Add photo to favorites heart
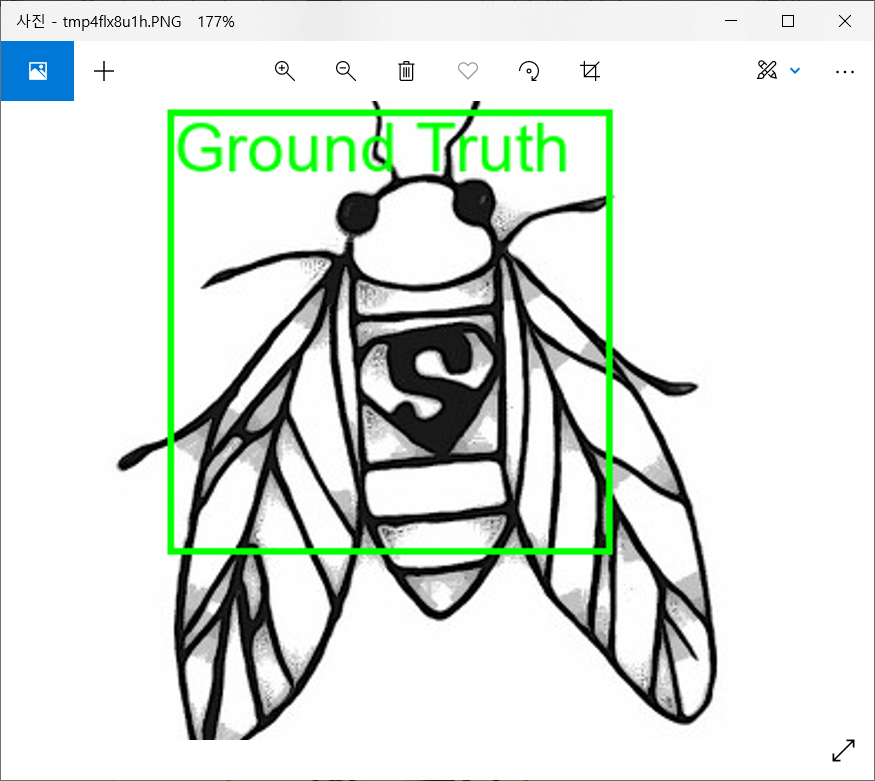The width and height of the screenshot is (875, 781). (x=468, y=71)
